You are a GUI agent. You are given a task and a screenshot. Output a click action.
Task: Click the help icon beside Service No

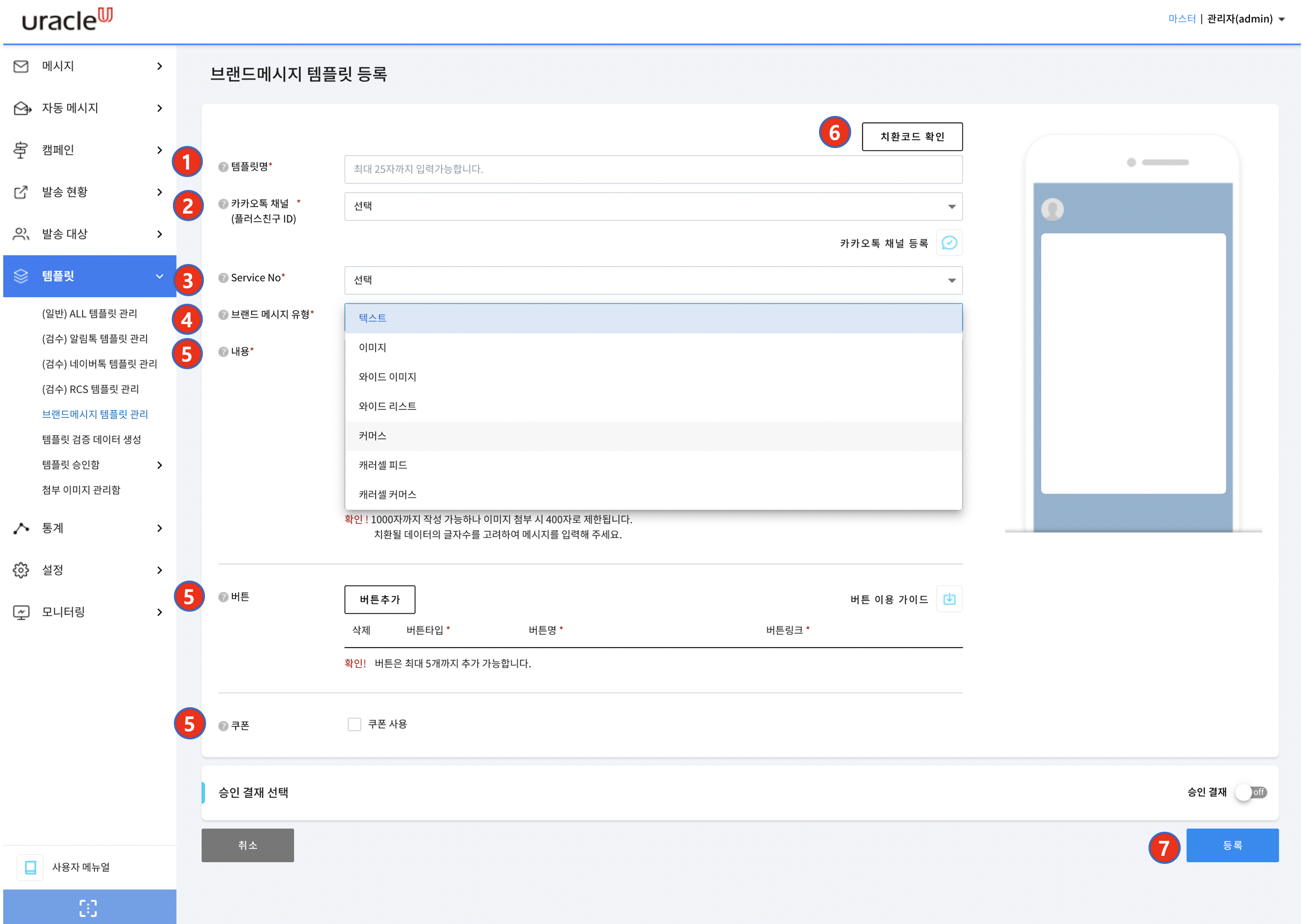pos(223,277)
